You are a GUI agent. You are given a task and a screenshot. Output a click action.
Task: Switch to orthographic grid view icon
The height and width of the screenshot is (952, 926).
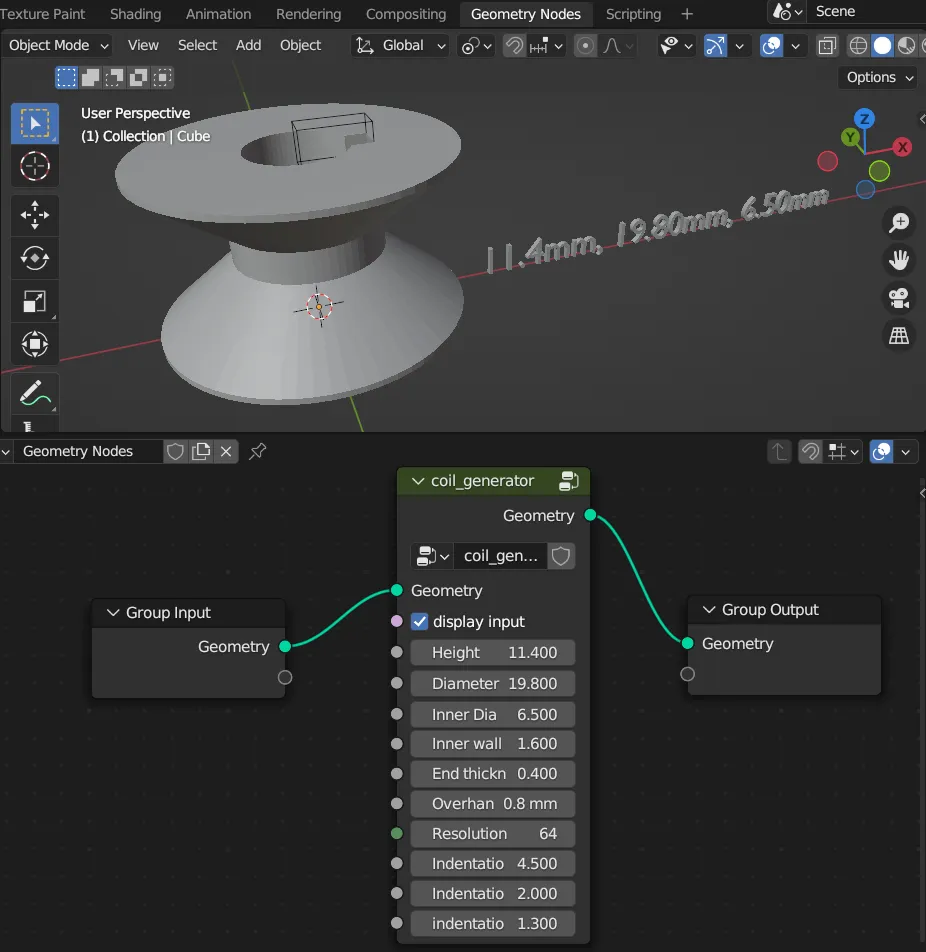pyautogui.click(x=899, y=336)
